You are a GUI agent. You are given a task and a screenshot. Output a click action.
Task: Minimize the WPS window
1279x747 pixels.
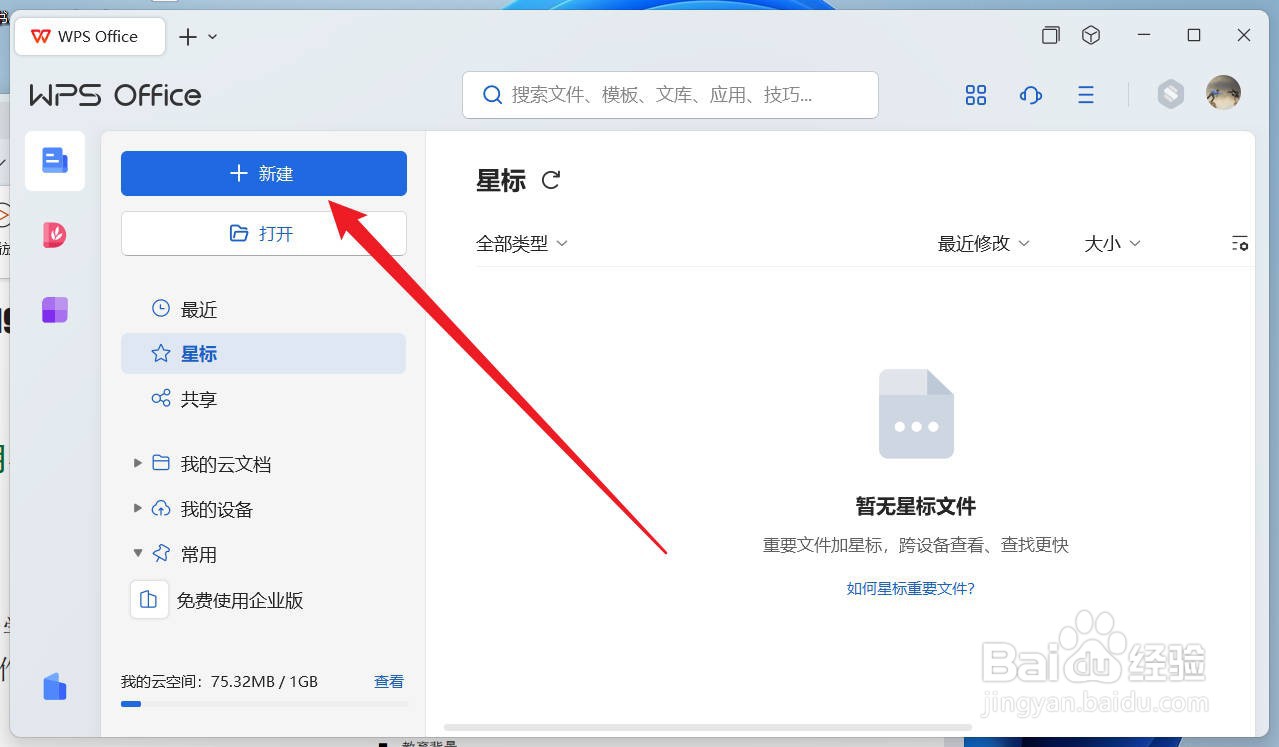[1144, 35]
